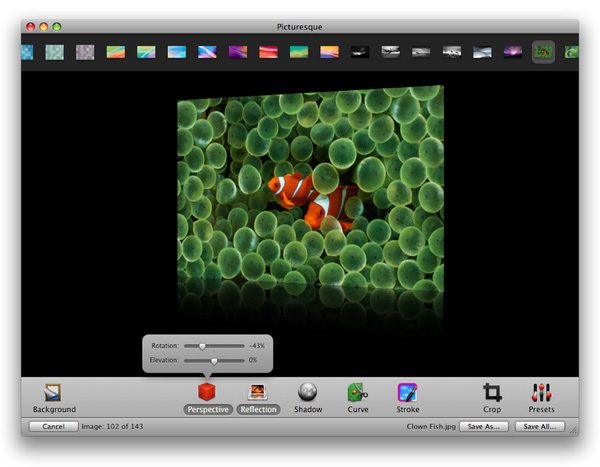Toggle the Reflection effect icon
Image resolution: width=600 pixels, height=467 pixels.
tap(258, 392)
